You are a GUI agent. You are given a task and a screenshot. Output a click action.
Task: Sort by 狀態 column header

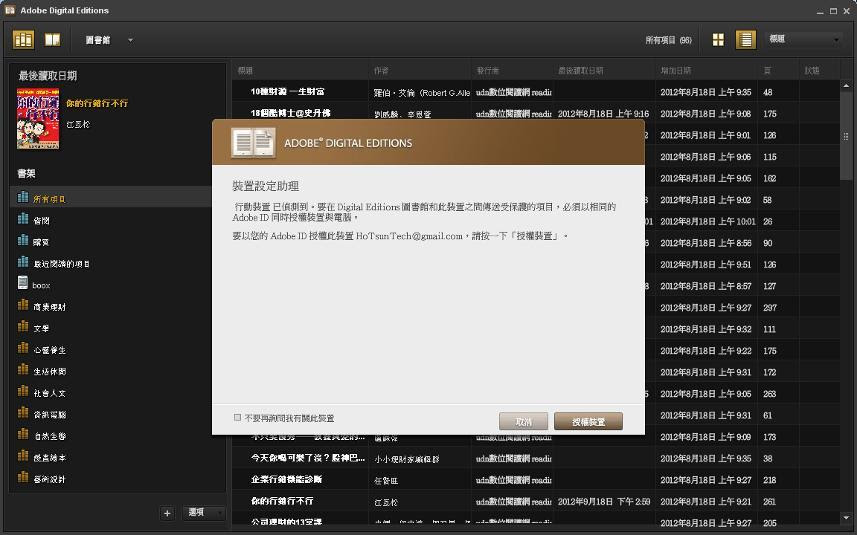(819, 70)
